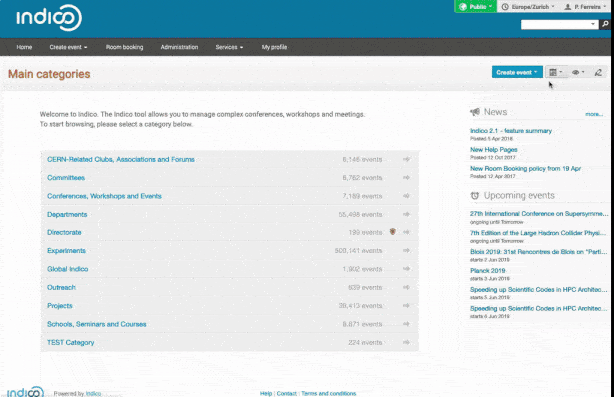Click the News megaphone icon

(475, 112)
